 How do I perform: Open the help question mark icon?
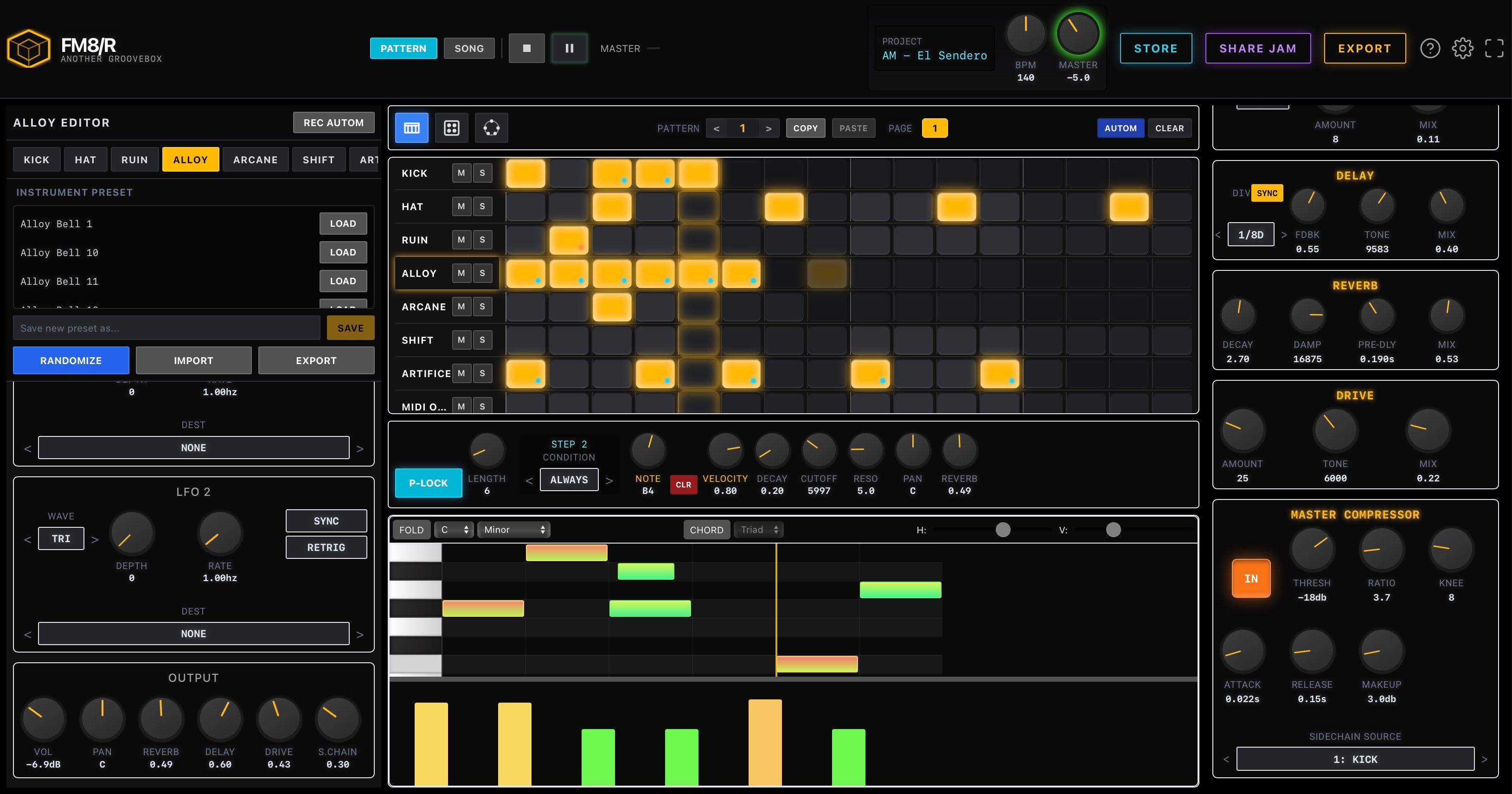point(1430,49)
